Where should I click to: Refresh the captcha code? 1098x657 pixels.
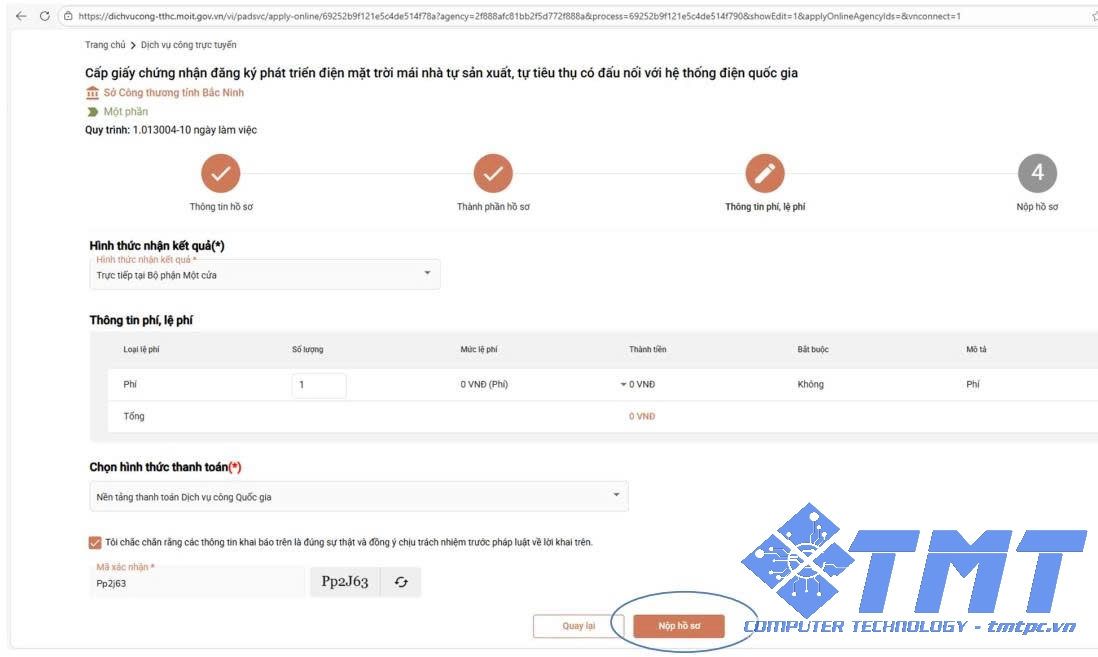[401, 582]
